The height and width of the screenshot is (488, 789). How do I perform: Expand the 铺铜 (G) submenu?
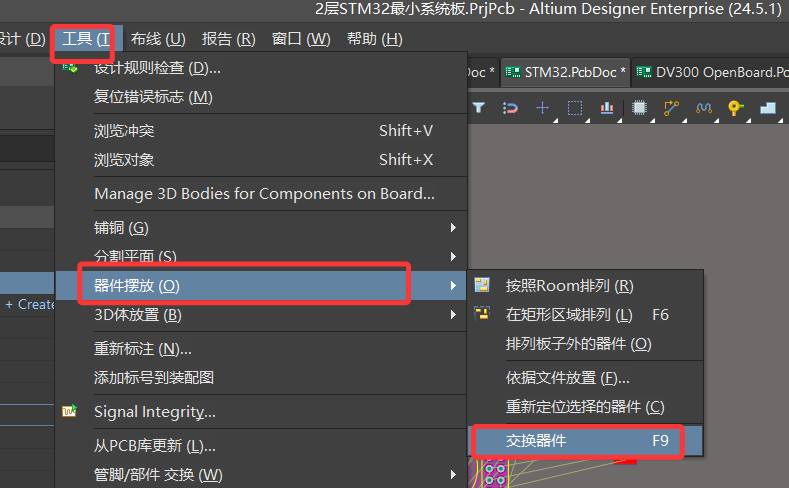pos(261,228)
